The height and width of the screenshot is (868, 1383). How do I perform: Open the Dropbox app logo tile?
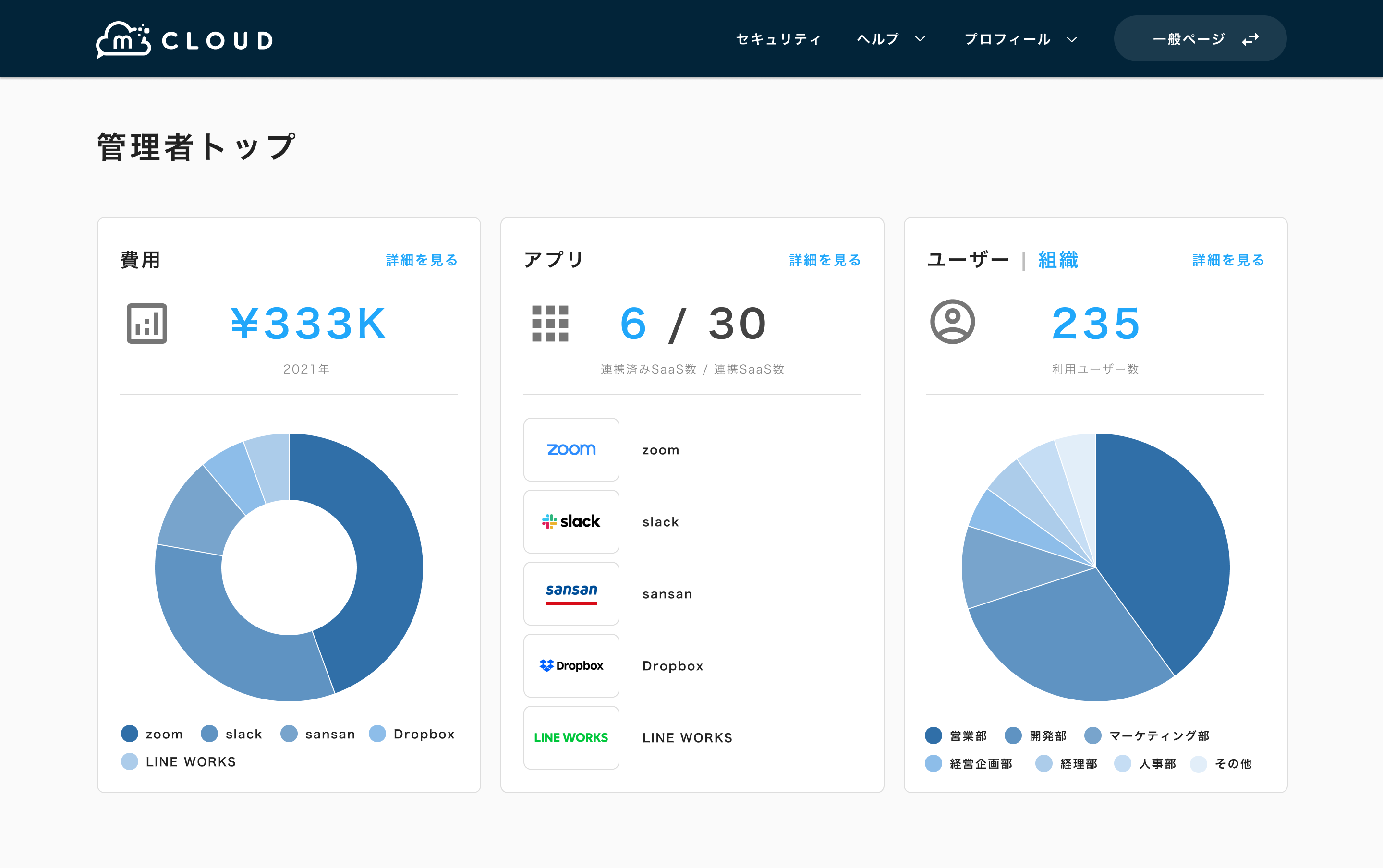click(x=571, y=665)
